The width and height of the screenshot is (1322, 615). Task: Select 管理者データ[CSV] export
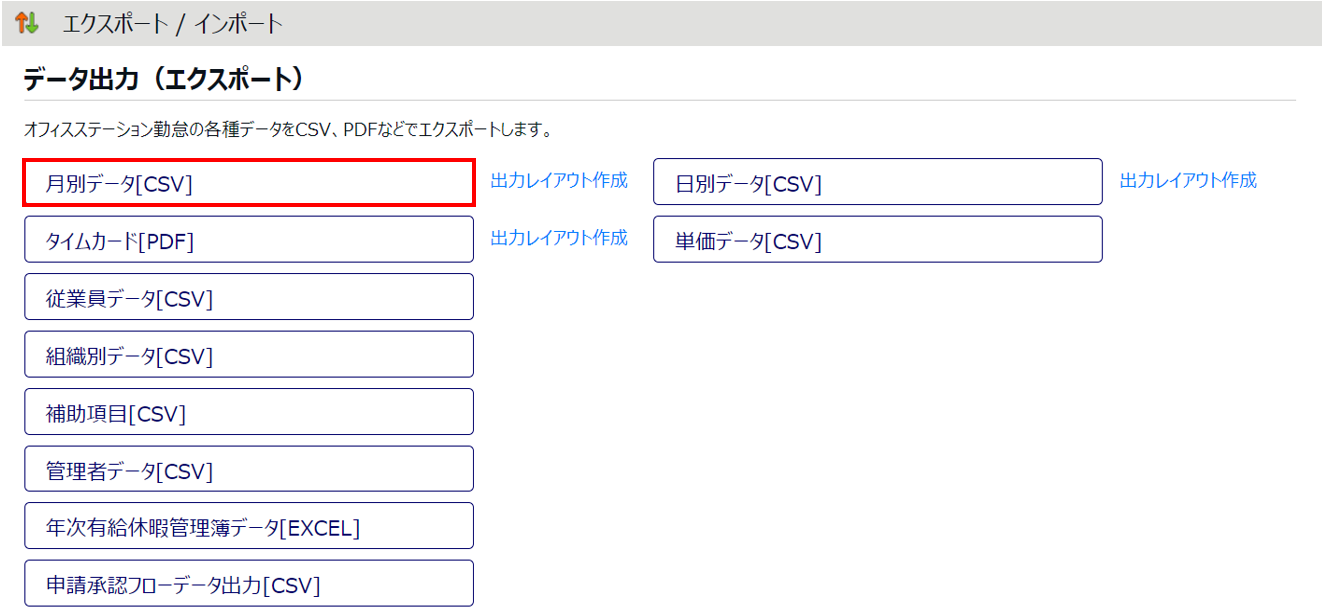pyautogui.click(x=249, y=470)
